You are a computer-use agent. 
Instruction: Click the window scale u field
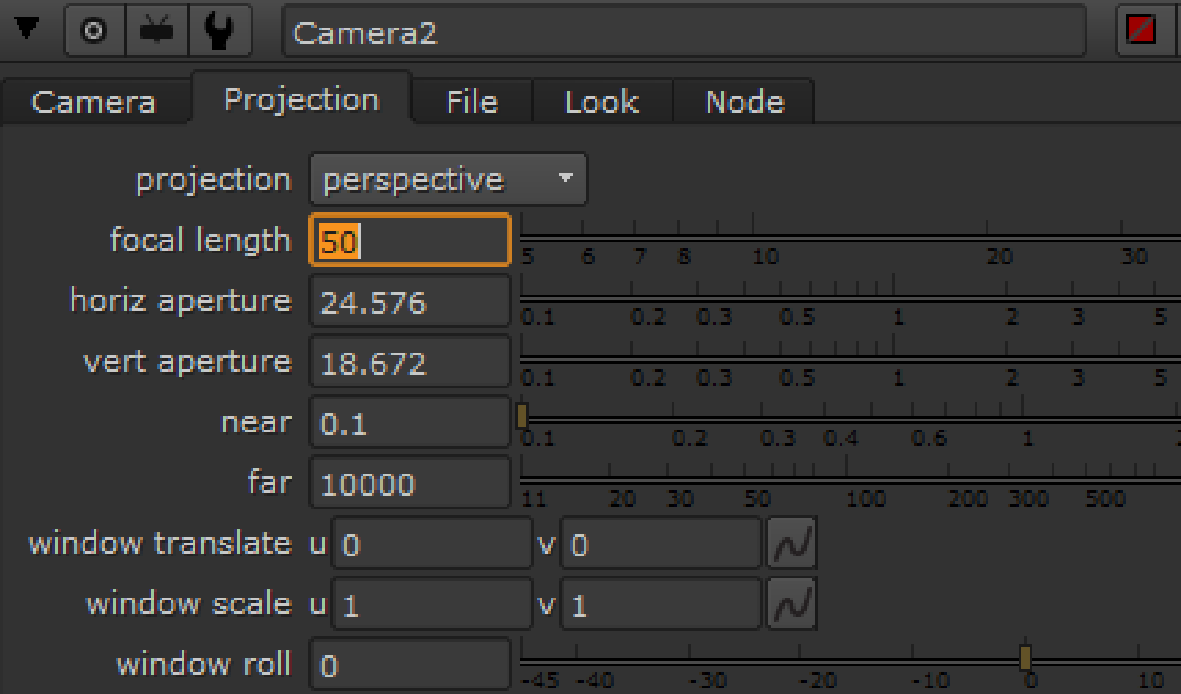(432, 606)
